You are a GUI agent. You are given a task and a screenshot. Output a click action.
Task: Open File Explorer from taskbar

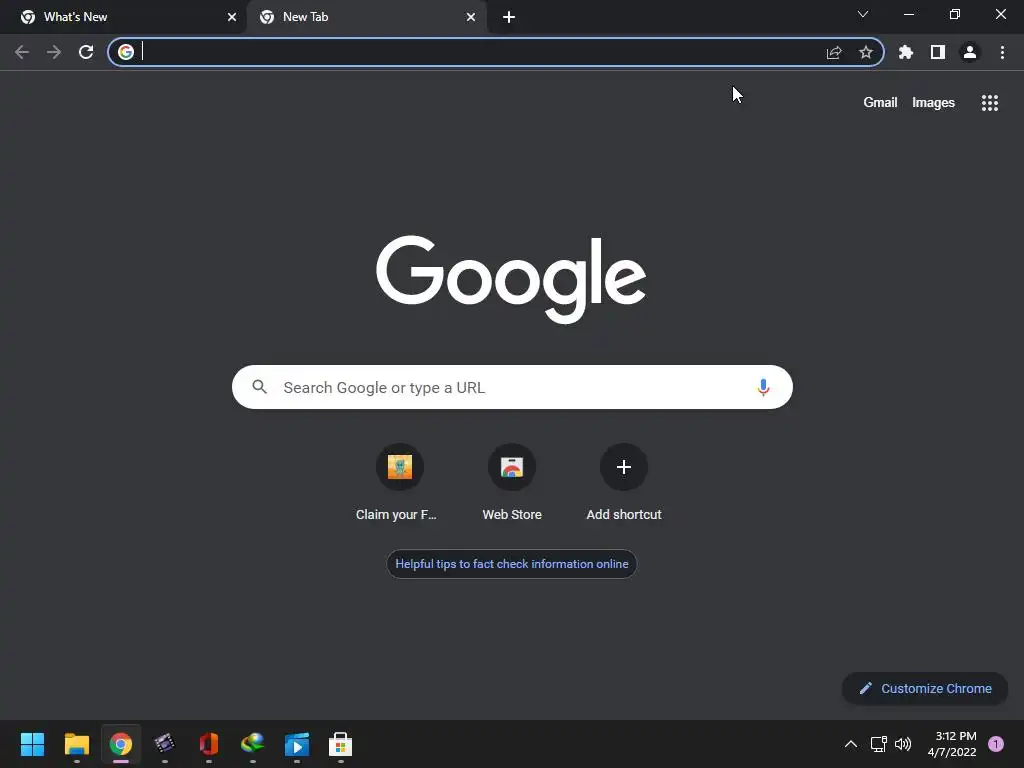pos(77,744)
